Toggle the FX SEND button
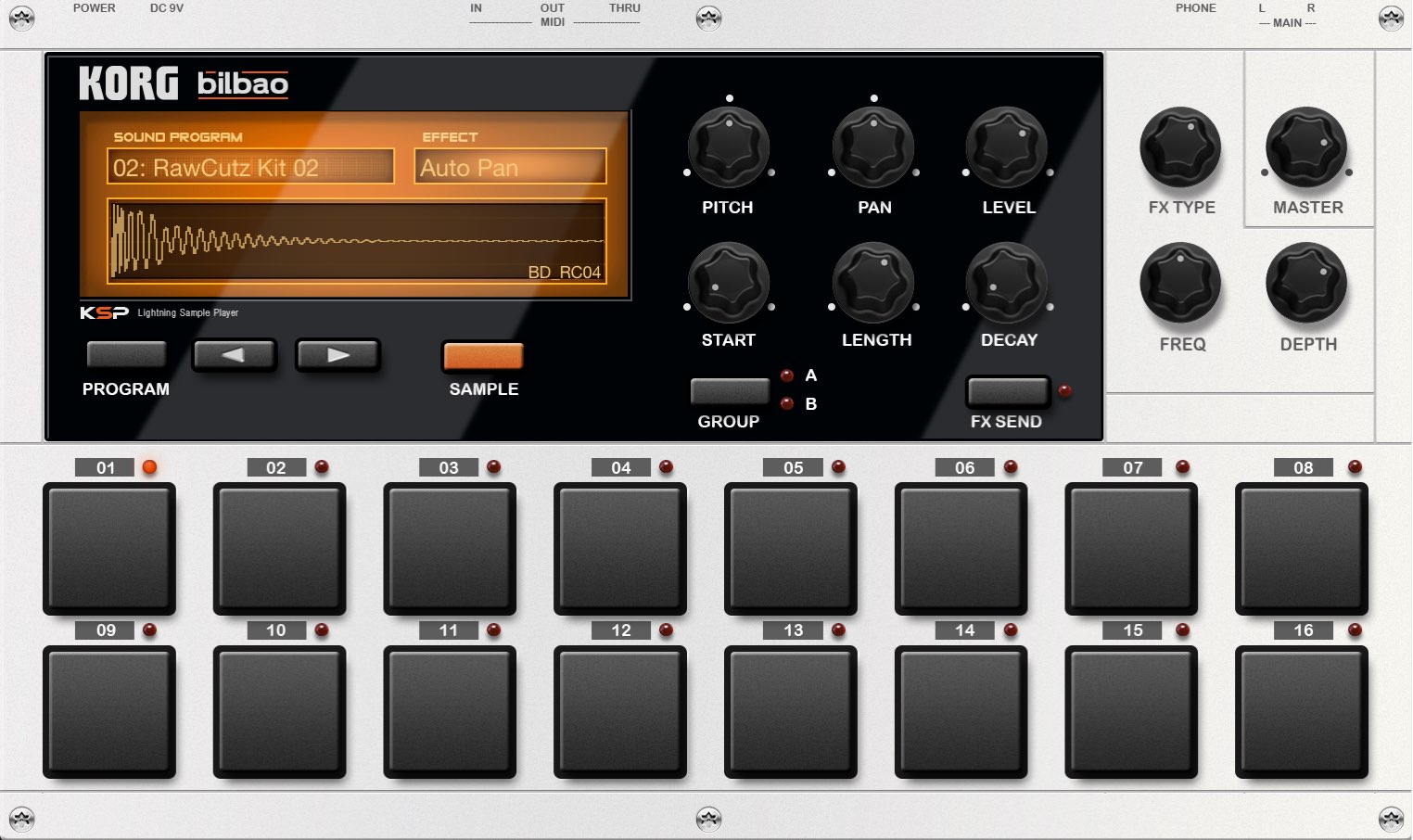The width and height of the screenshot is (1413, 840). pyautogui.click(x=1008, y=391)
